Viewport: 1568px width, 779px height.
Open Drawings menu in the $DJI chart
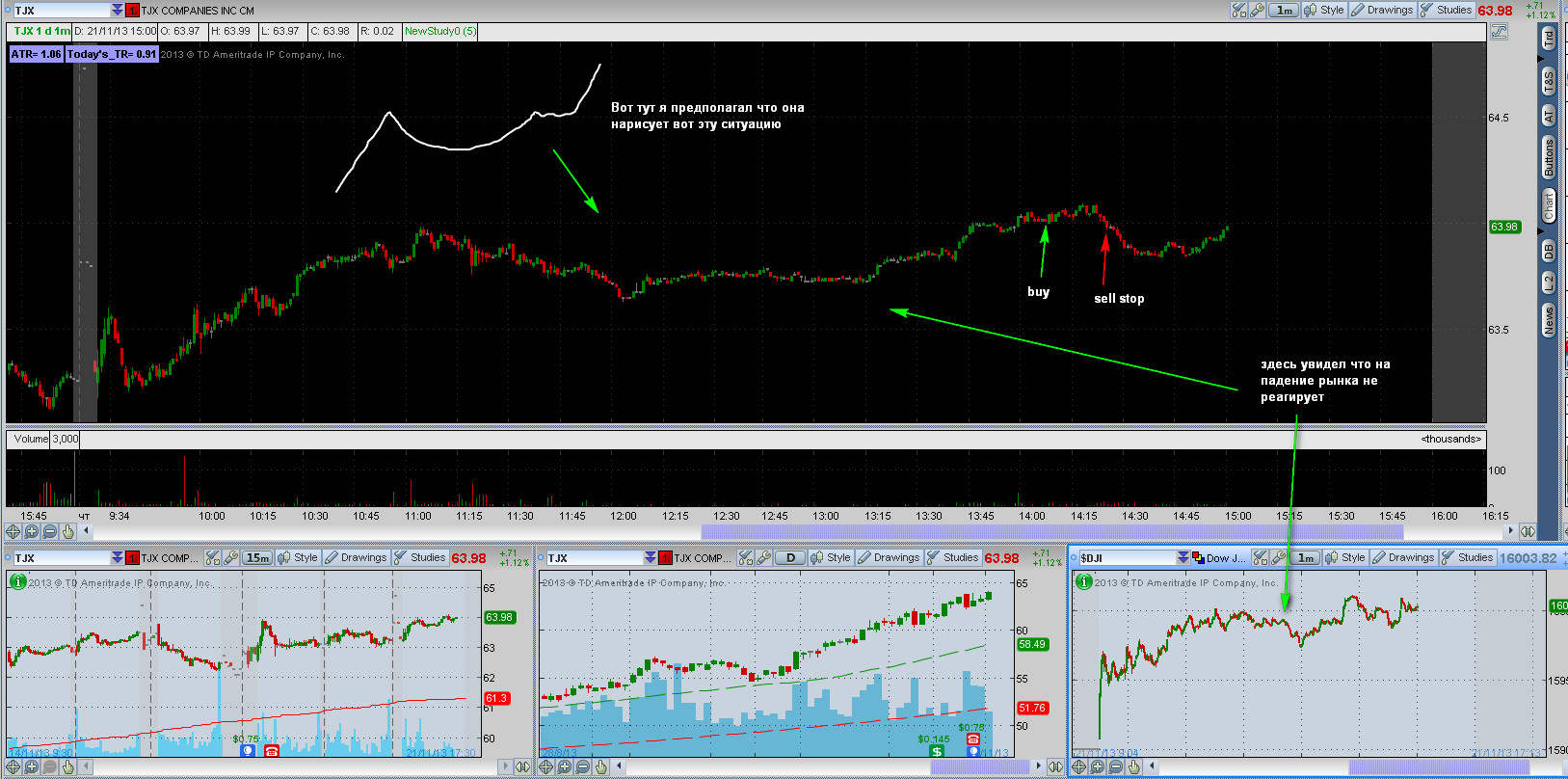tap(1403, 558)
